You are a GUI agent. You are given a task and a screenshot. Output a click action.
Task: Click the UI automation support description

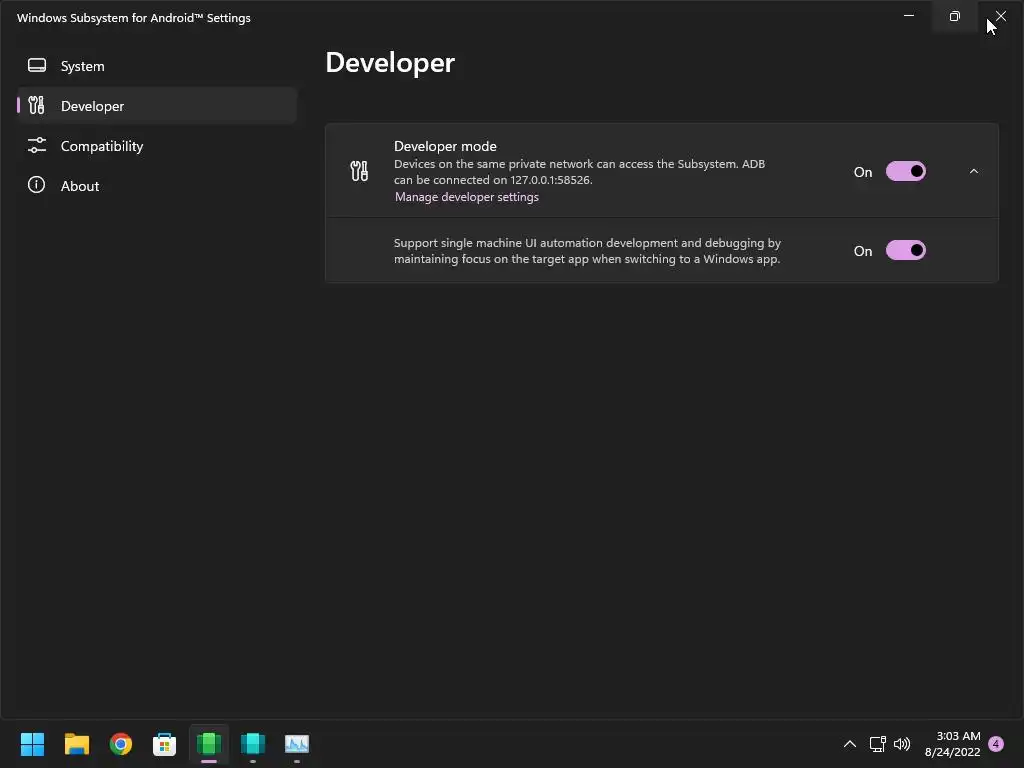(587, 251)
